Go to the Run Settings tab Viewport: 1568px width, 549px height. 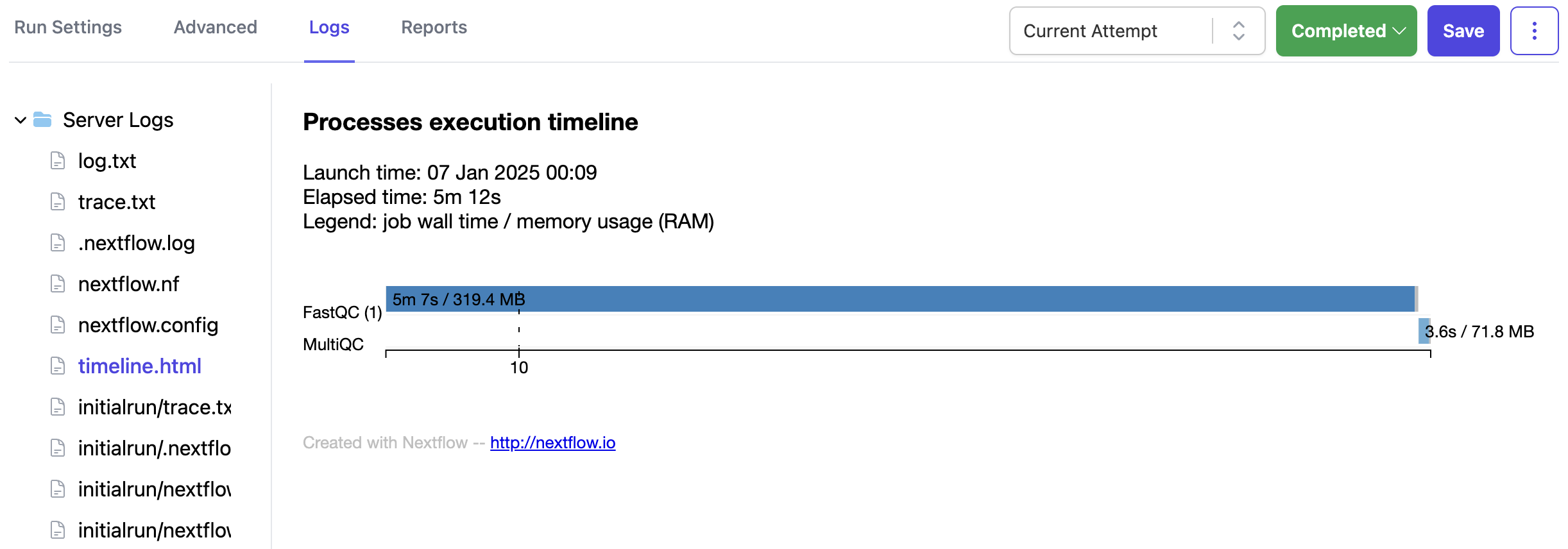coord(68,27)
